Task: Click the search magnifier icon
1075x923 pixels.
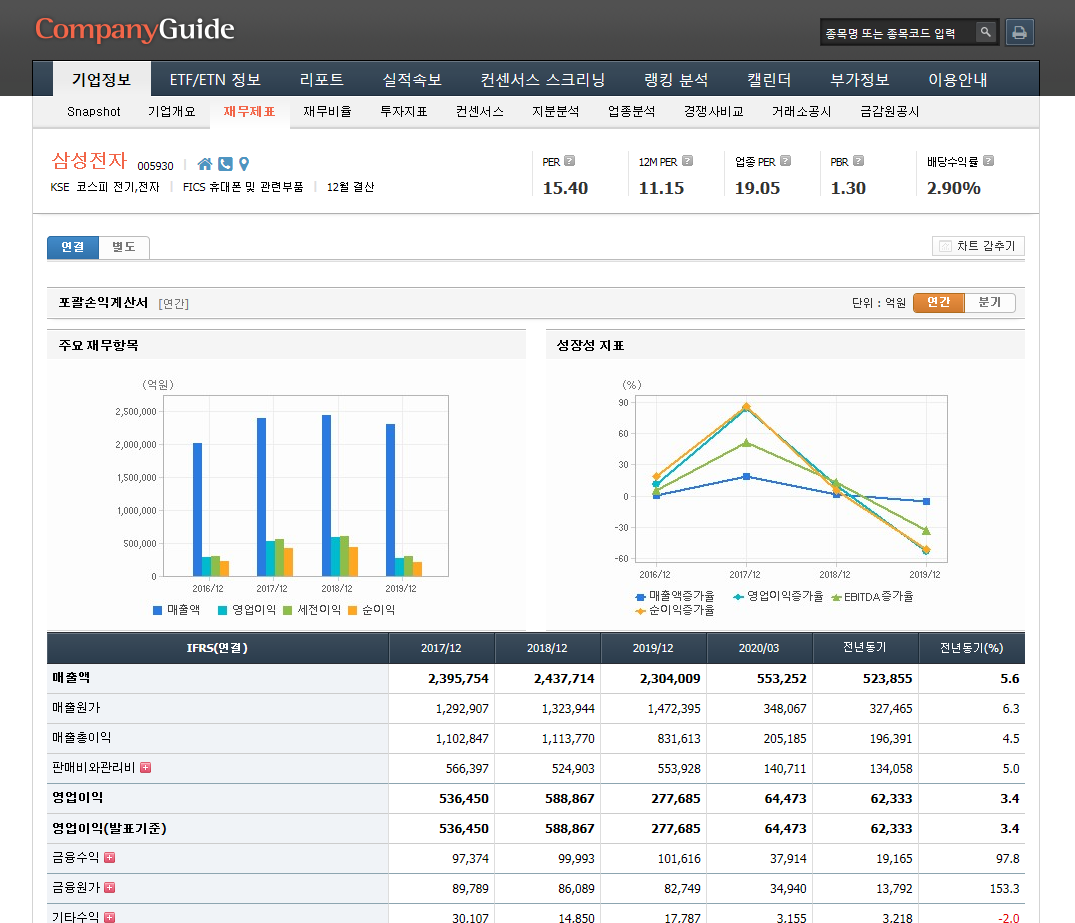Action: (x=985, y=32)
